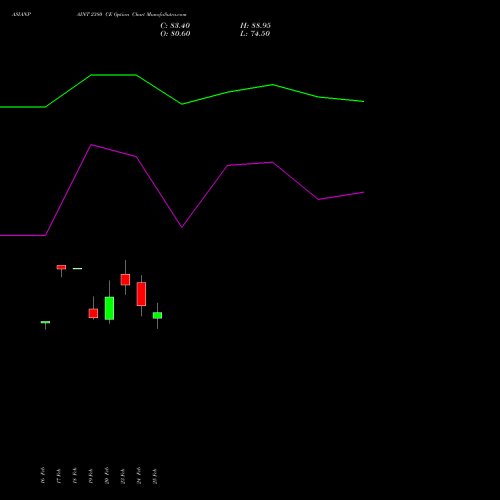Select the 24 Feb date label
Viewport: 500px width, 500px height.
pyautogui.click(x=139, y=475)
